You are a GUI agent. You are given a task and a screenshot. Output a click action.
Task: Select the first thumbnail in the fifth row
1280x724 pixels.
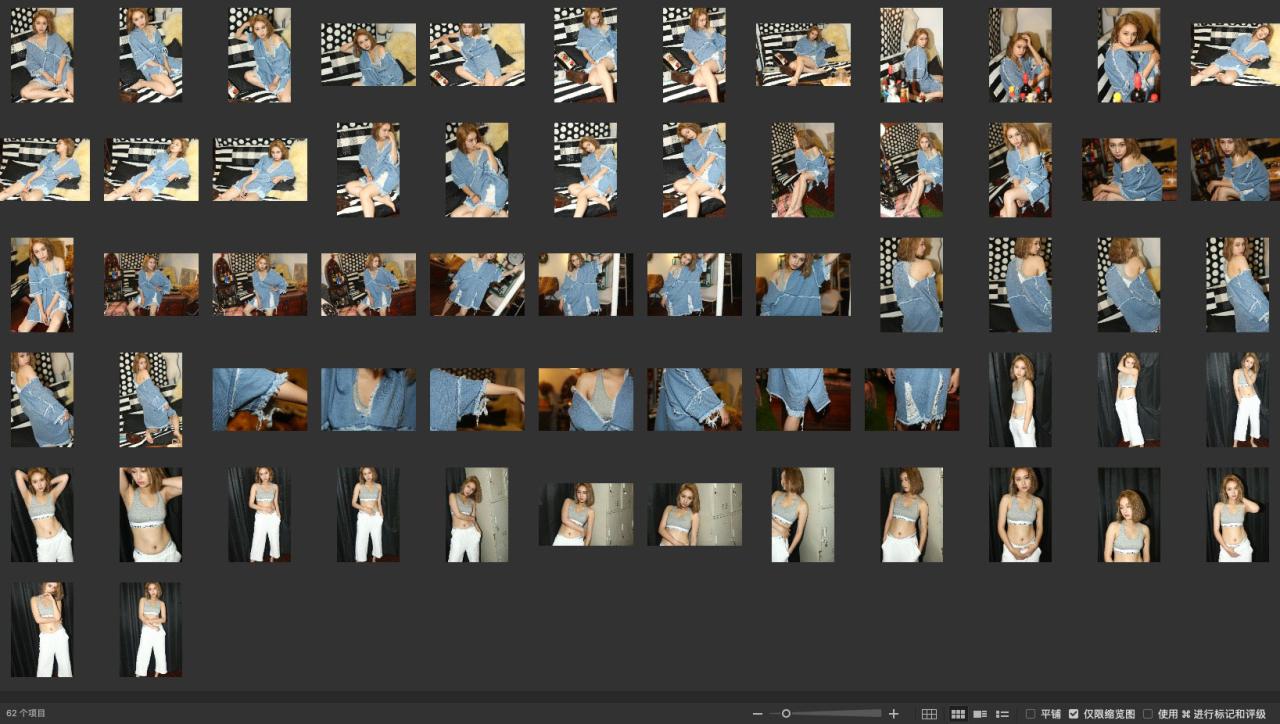click(x=42, y=515)
